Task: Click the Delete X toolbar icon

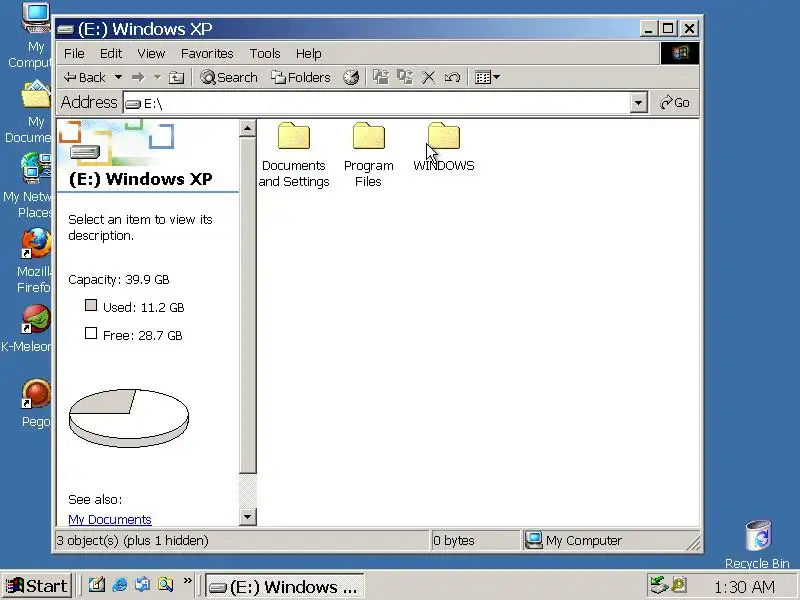Action: 429,78
